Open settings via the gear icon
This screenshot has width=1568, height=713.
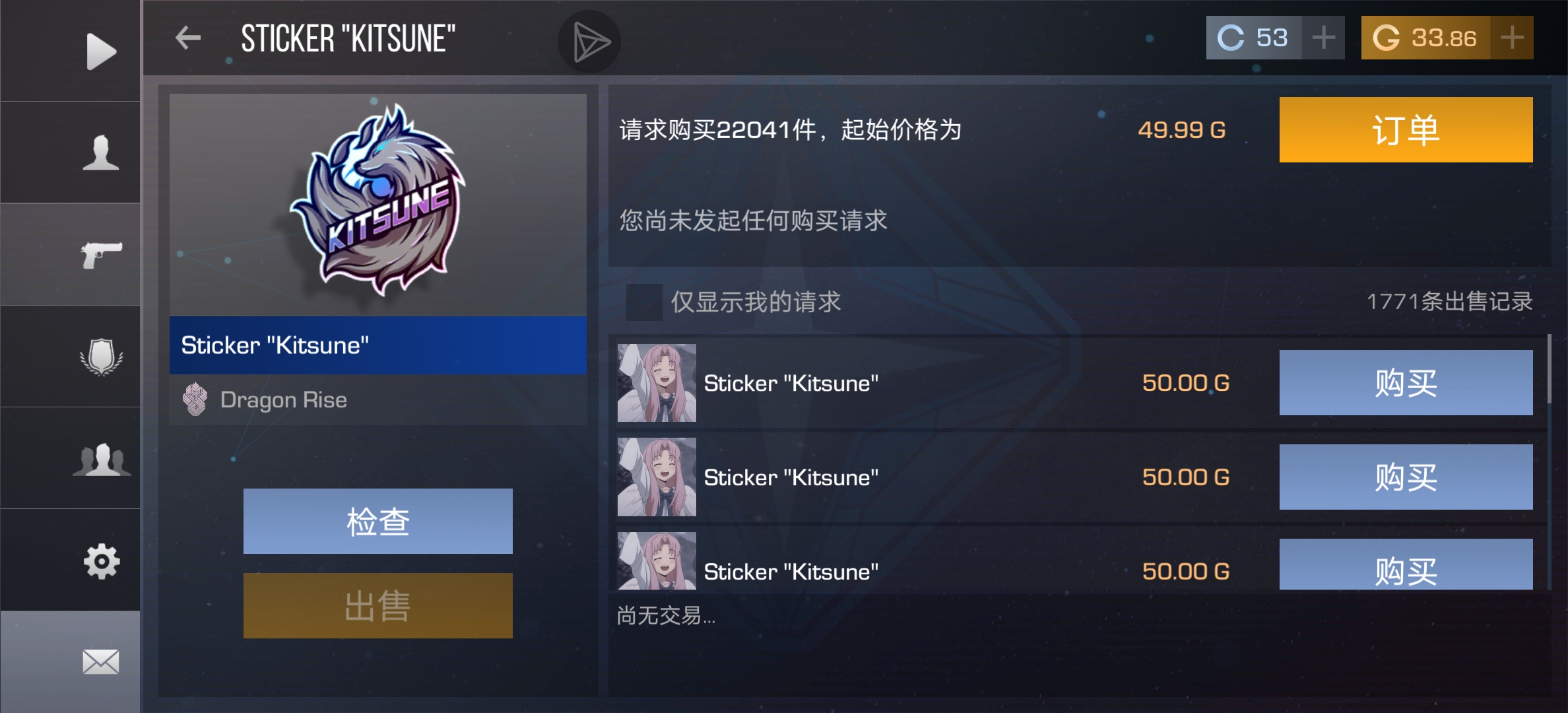click(102, 561)
